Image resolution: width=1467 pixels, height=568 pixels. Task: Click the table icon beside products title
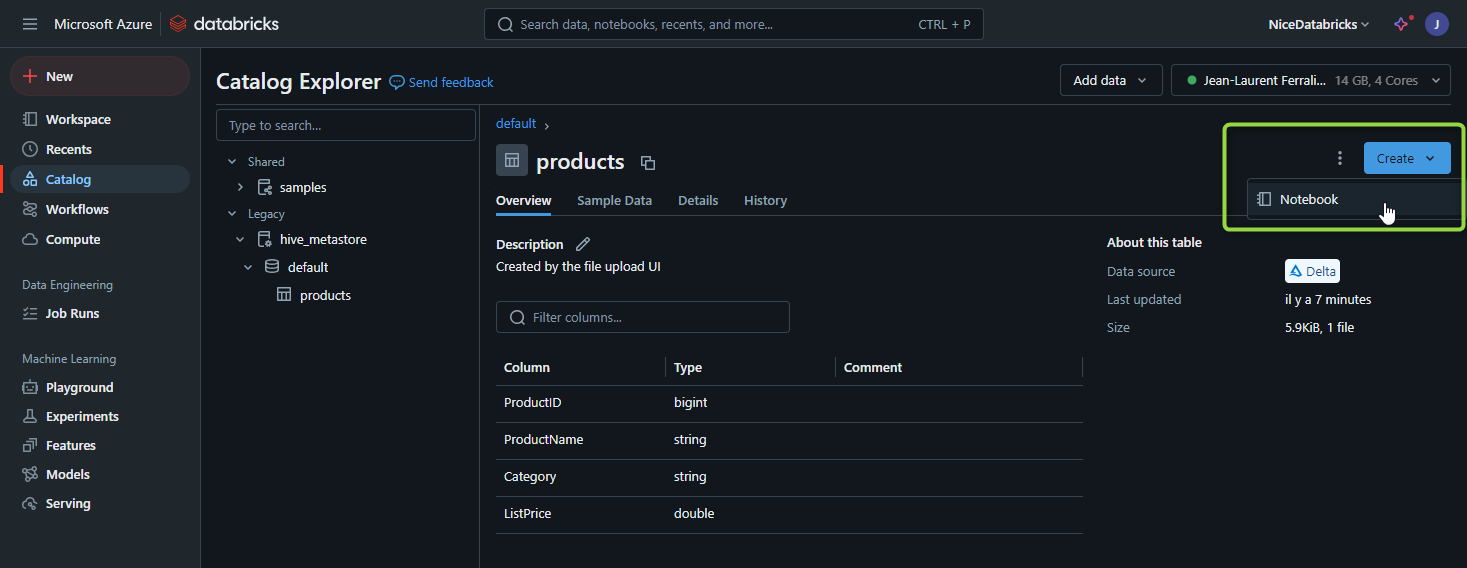tap(512, 160)
